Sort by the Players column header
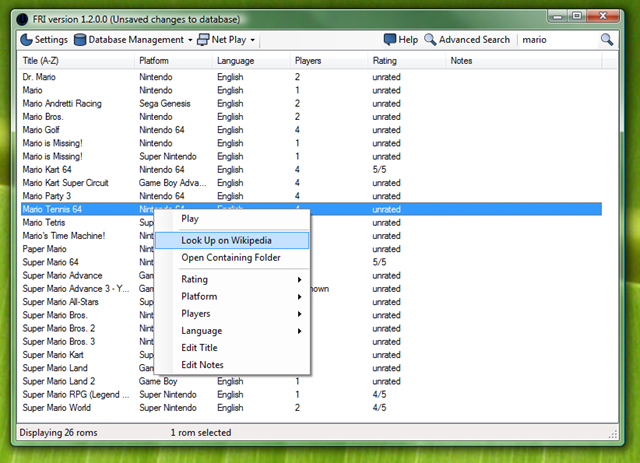Viewport: 640px width, 463px height. click(329, 61)
